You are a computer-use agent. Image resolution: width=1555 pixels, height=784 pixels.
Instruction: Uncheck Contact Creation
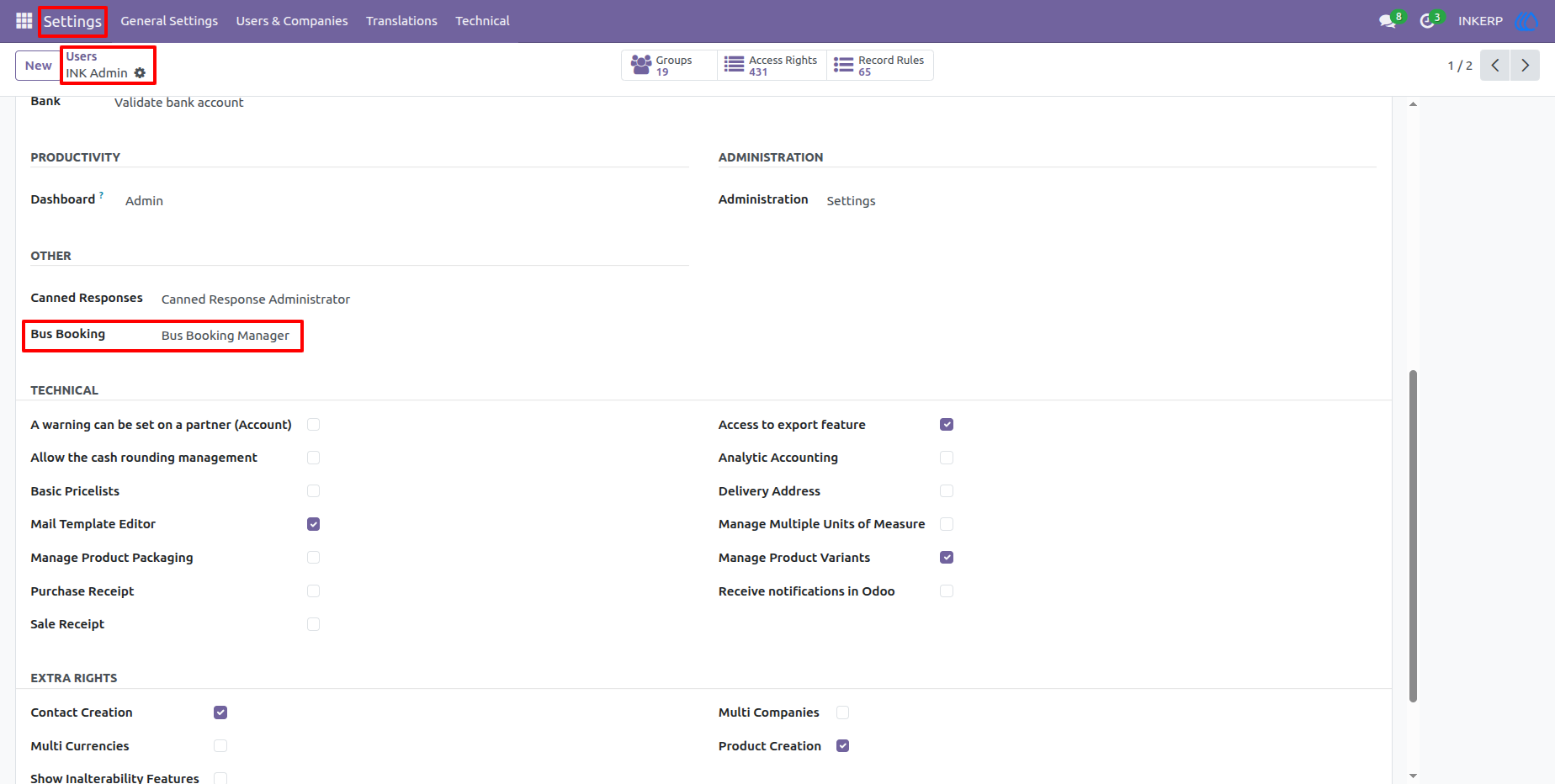[x=220, y=712]
